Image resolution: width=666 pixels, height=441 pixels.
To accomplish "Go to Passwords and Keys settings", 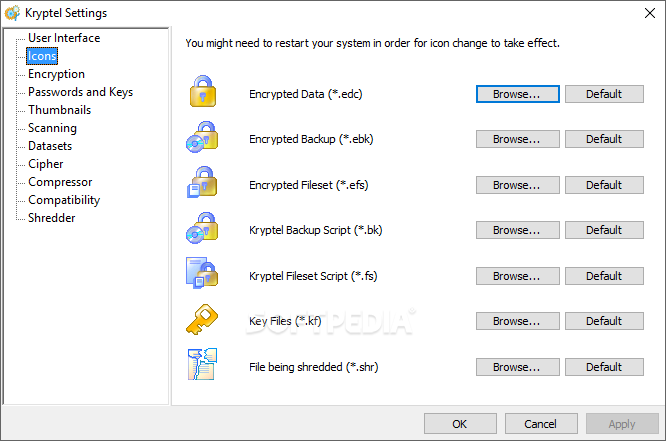I will 80,92.
